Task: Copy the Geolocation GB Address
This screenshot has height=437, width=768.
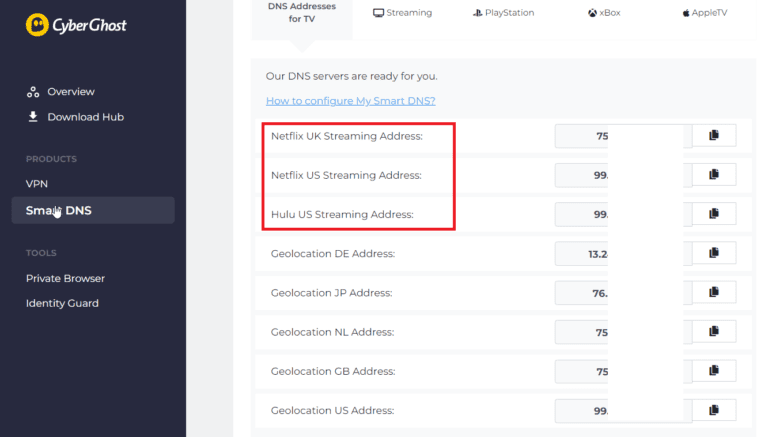Action: tap(713, 371)
